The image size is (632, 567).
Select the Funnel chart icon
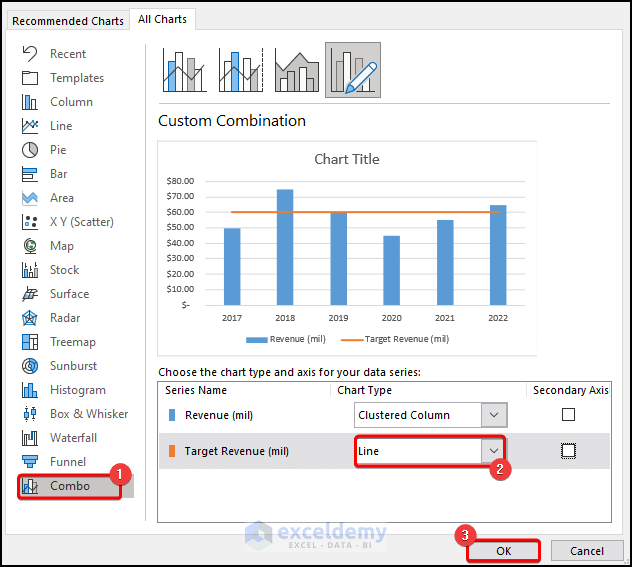(x=30, y=462)
